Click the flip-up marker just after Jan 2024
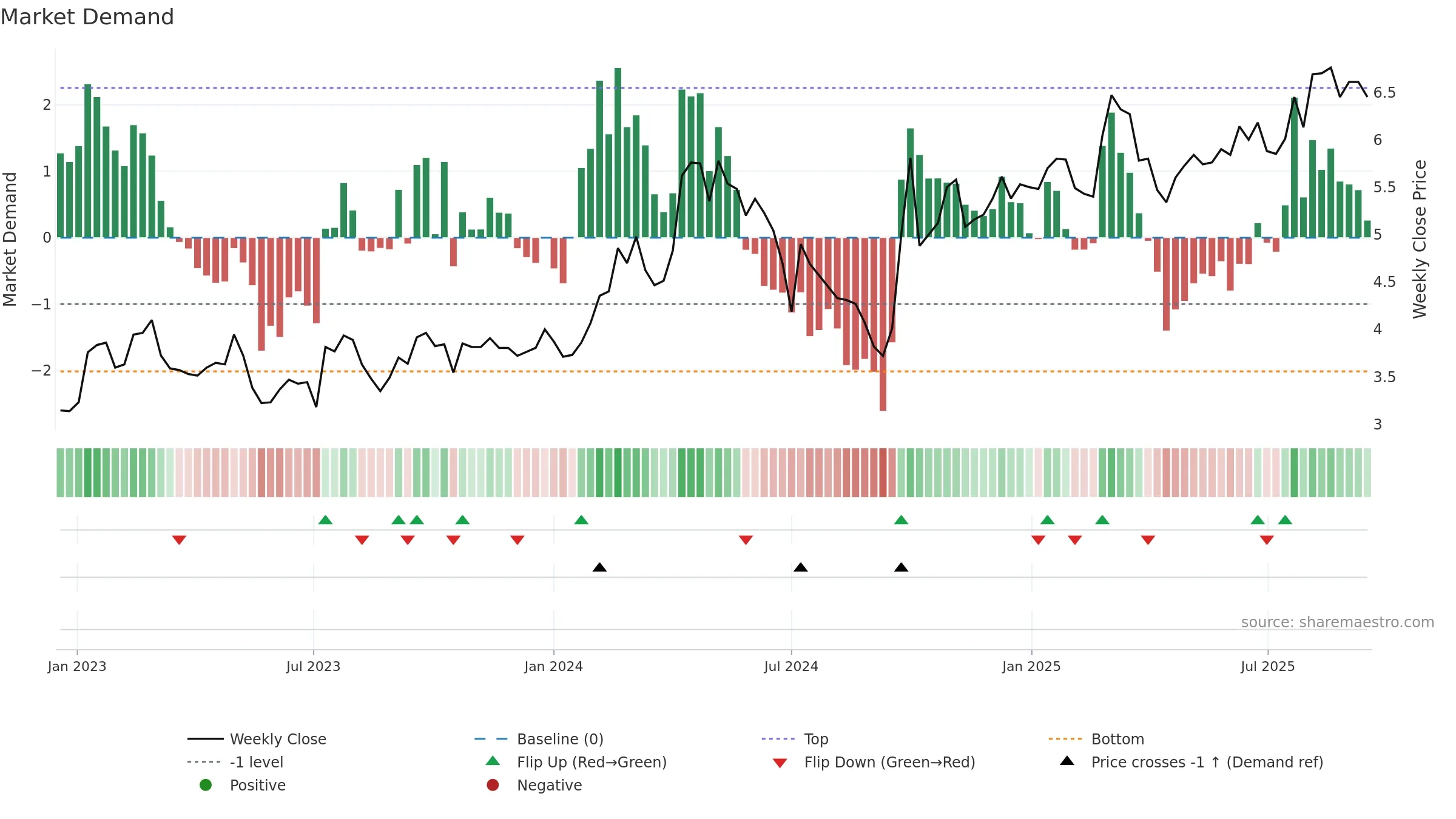The image size is (1456, 819). click(x=581, y=520)
